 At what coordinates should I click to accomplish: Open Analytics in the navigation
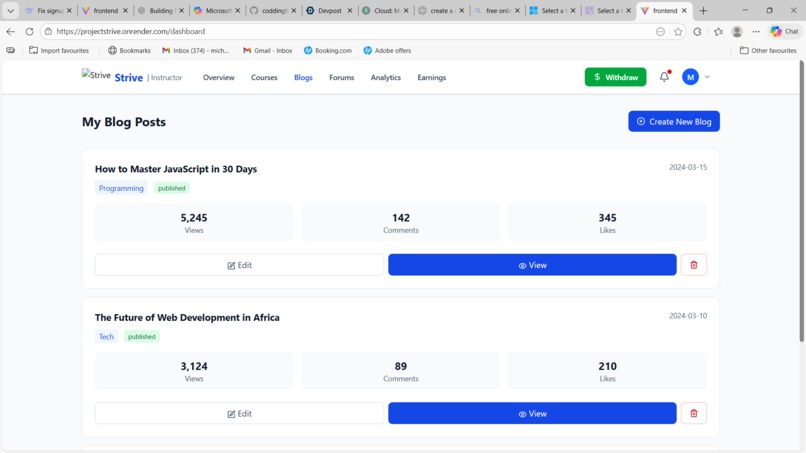[386, 77]
